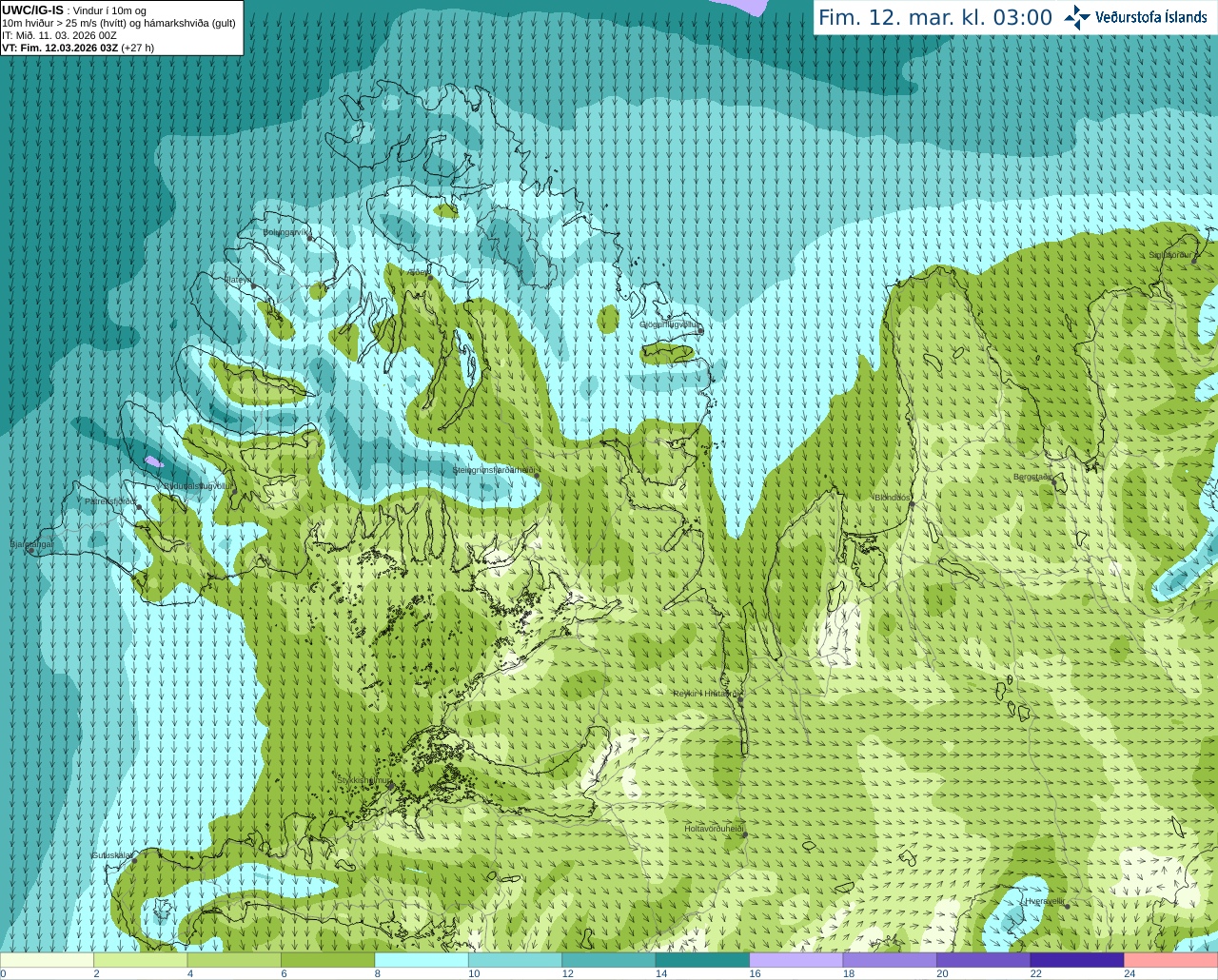
Task: Select the 14–16 m/s dark teal swatch
Action: pyautogui.click(x=703, y=959)
